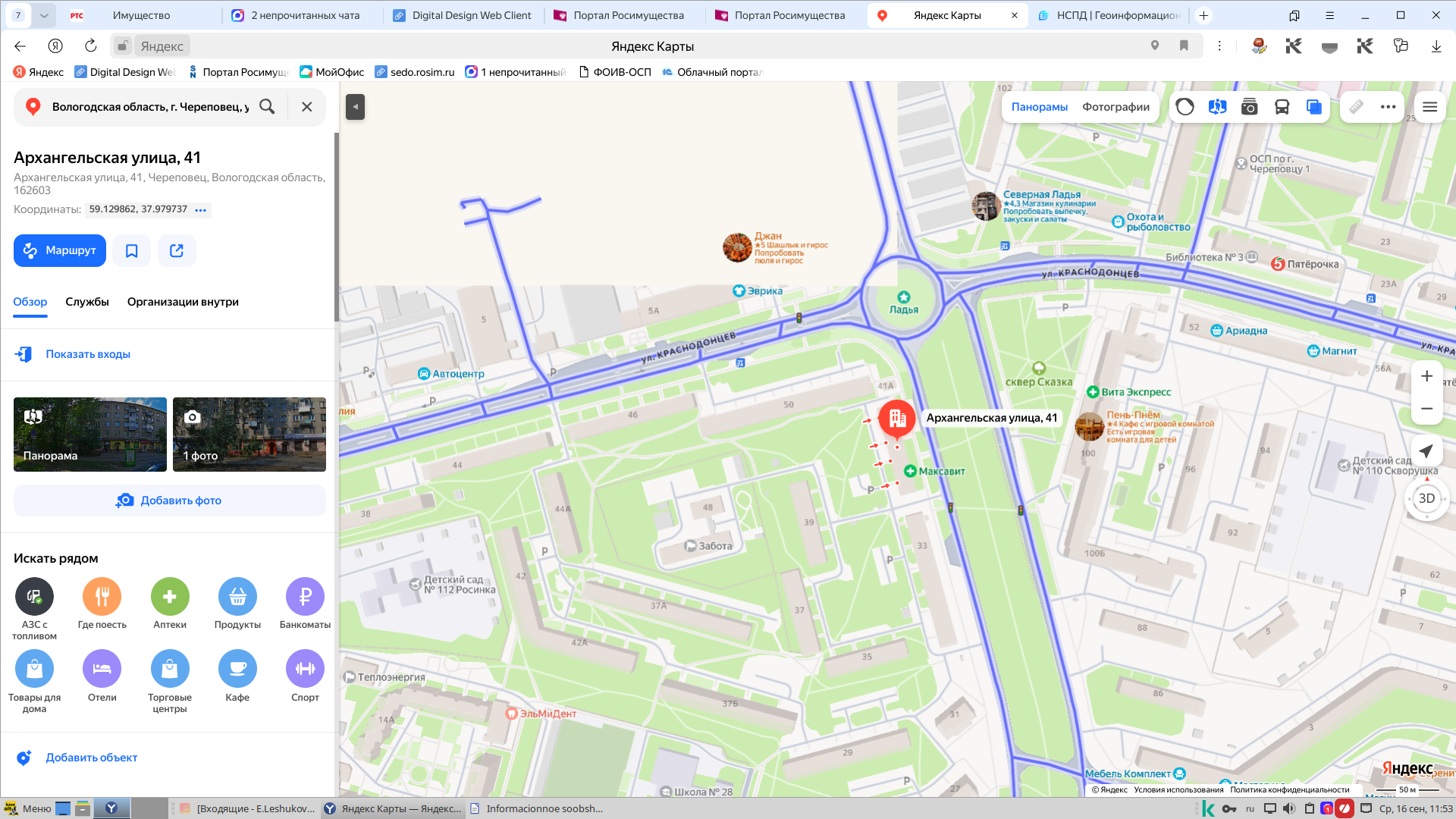
Task: Click Показать входы link
Action: coord(88,354)
